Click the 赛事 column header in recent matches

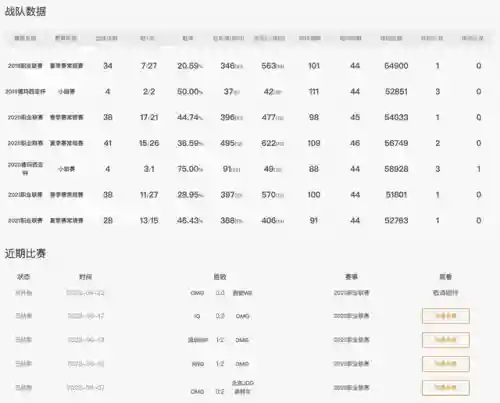point(351,277)
